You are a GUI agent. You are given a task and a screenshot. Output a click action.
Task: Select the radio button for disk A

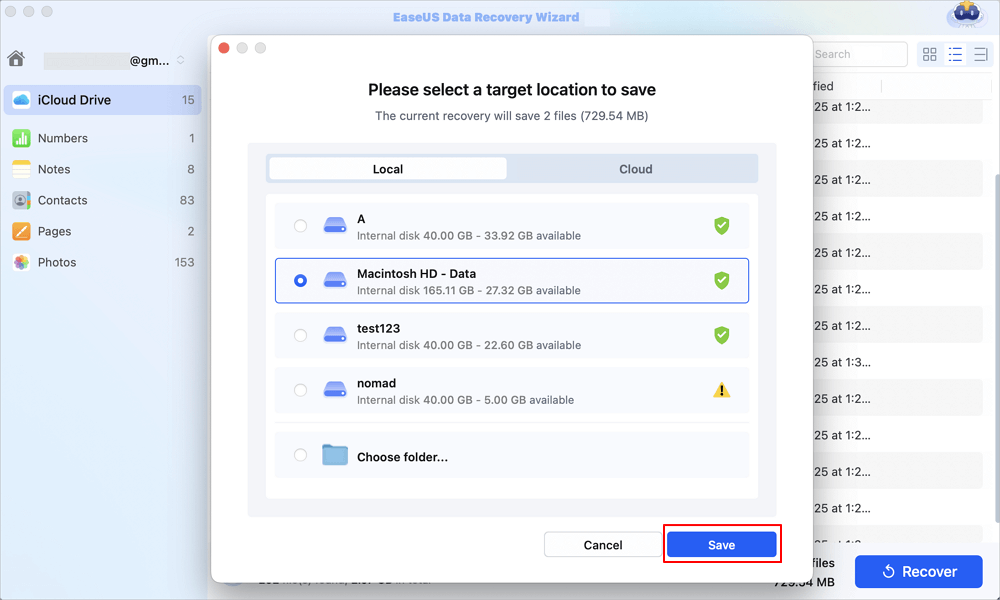[300, 226]
